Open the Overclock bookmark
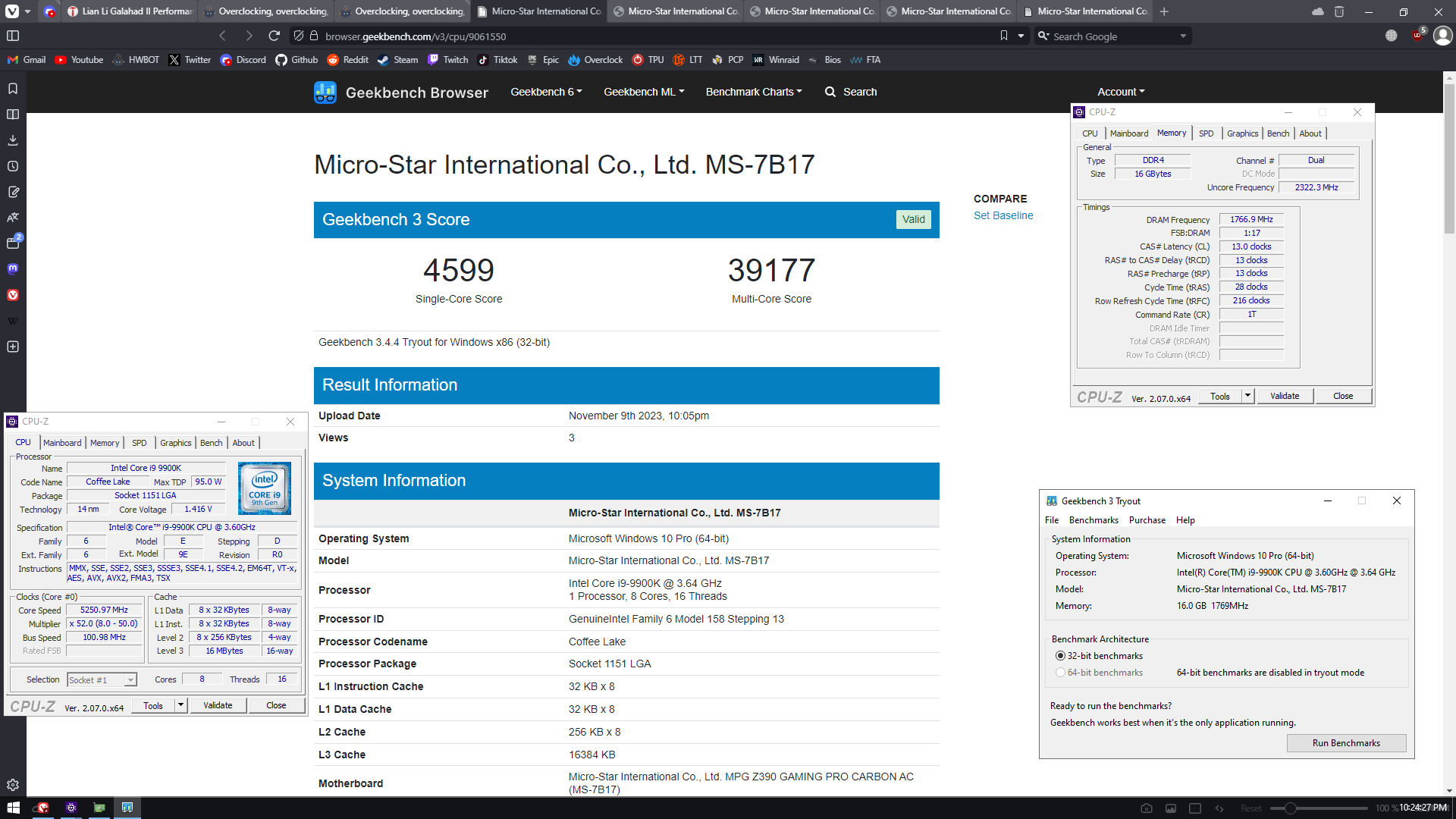Screen dimensions: 1456x819 pos(595,60)
